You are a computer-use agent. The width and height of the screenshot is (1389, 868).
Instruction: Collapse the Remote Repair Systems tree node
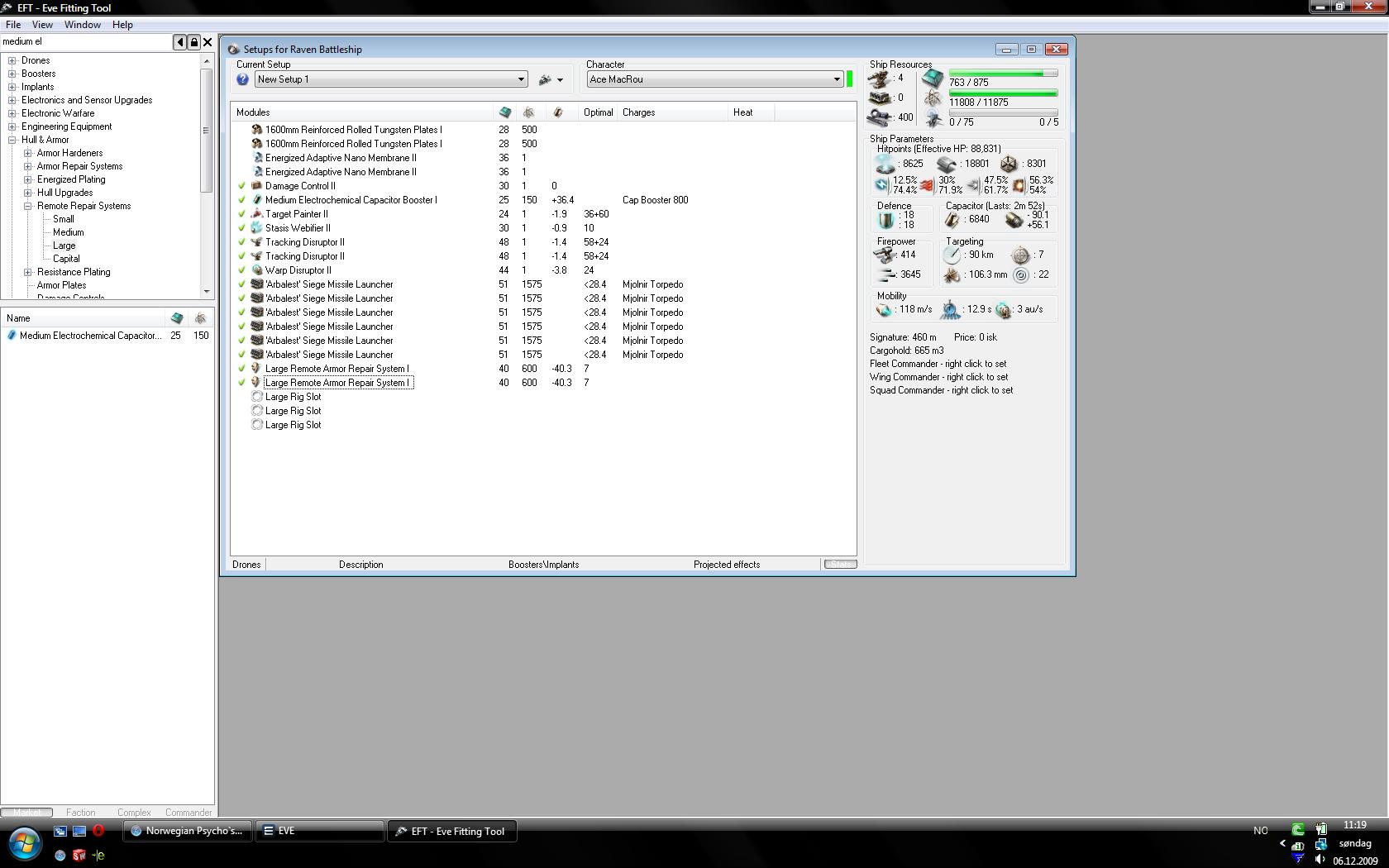[x=28, y=206]
